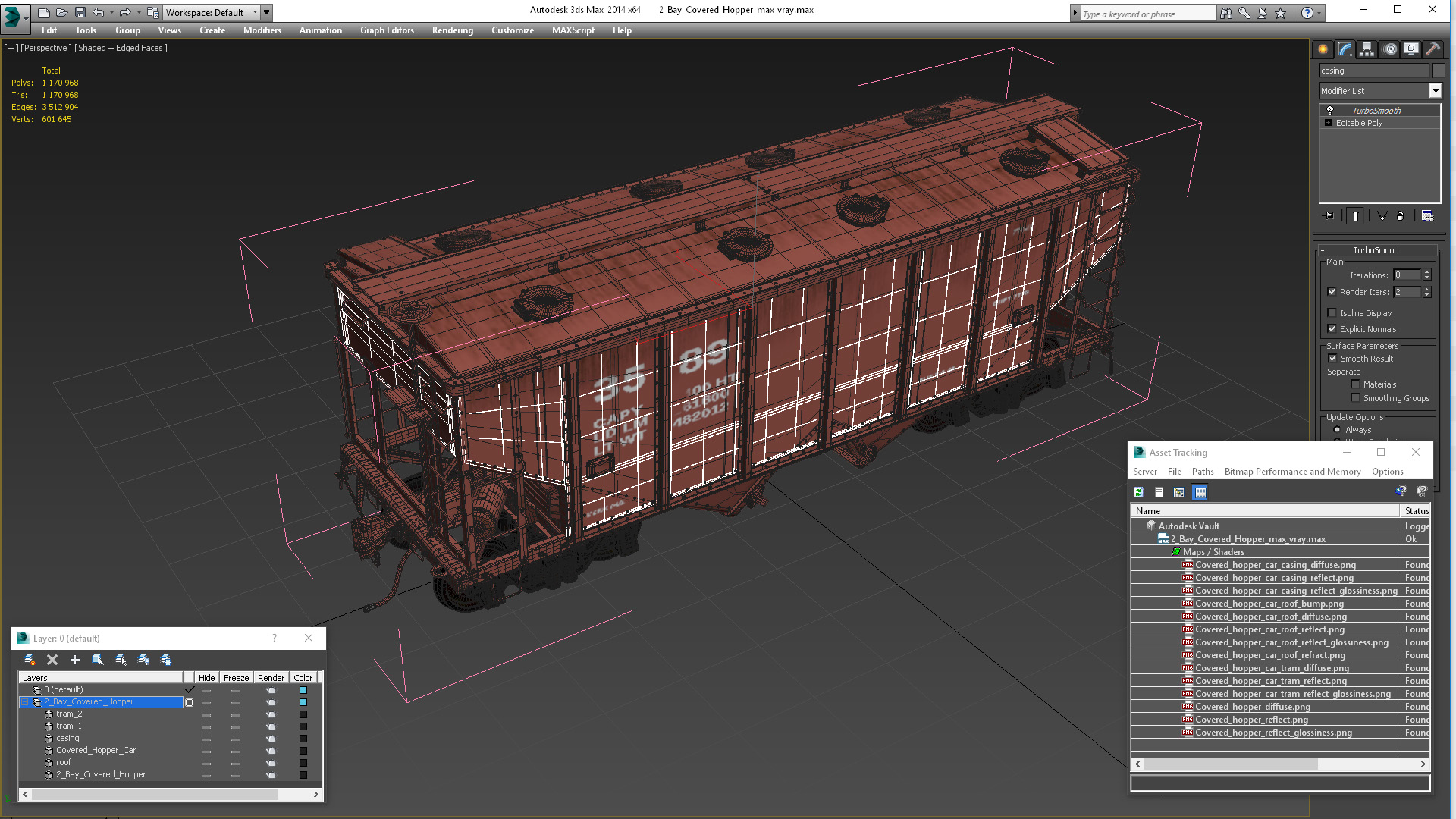Click the Modifiers menu item
1456x819 pixels.
261,29
